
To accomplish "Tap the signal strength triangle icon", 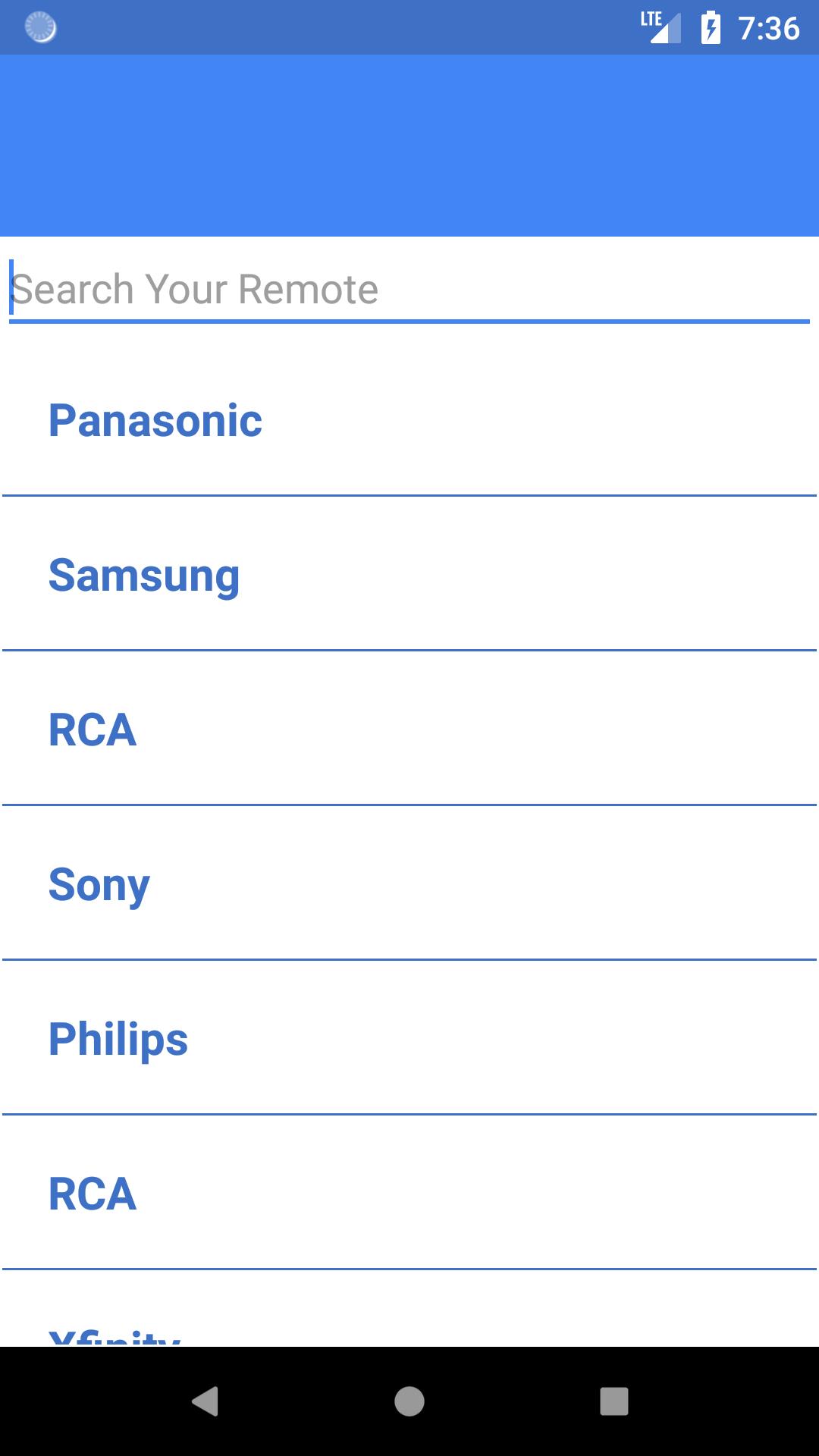I will [667, 30].
